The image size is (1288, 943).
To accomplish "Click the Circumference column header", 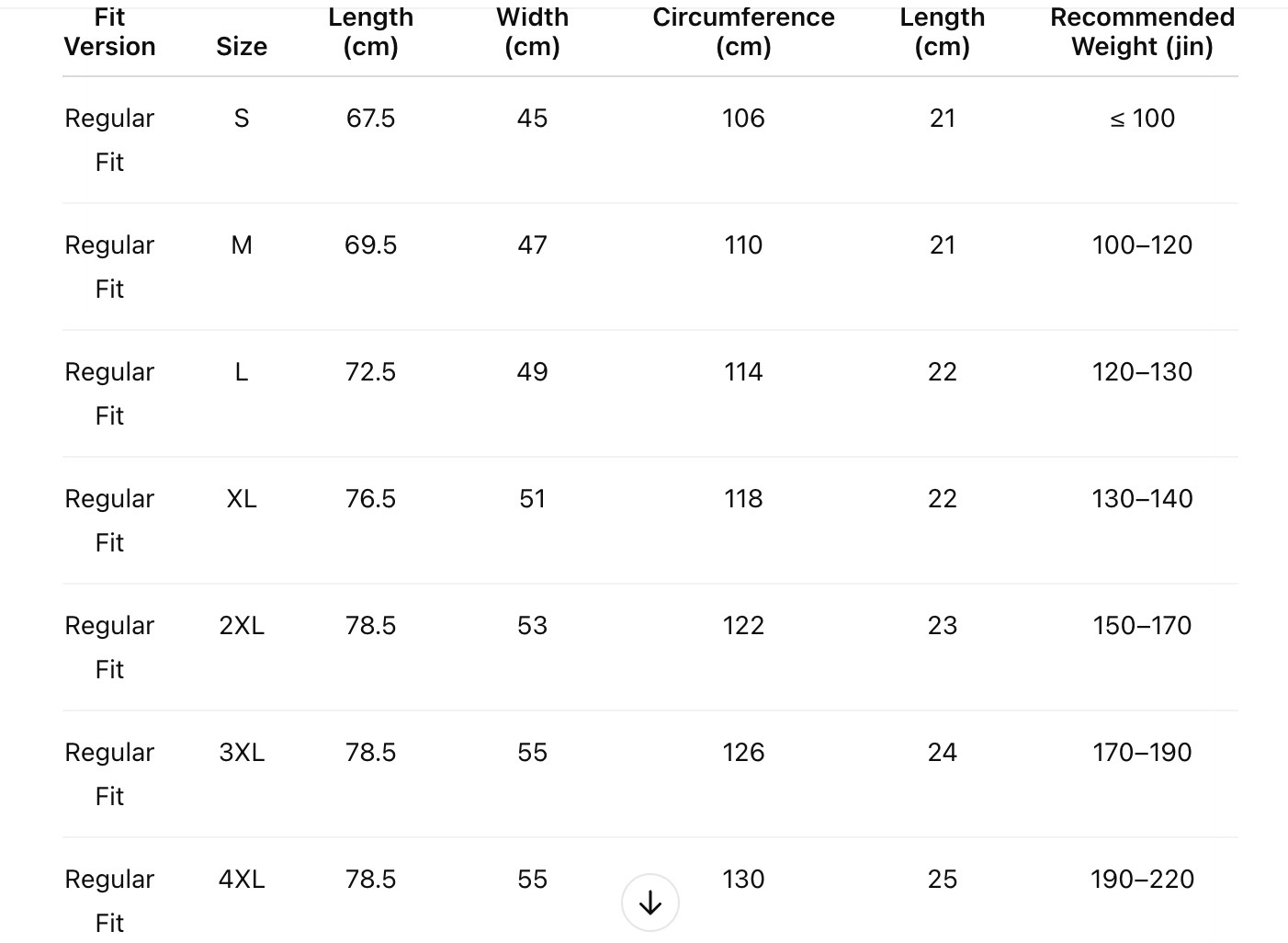I will point(743,32).
